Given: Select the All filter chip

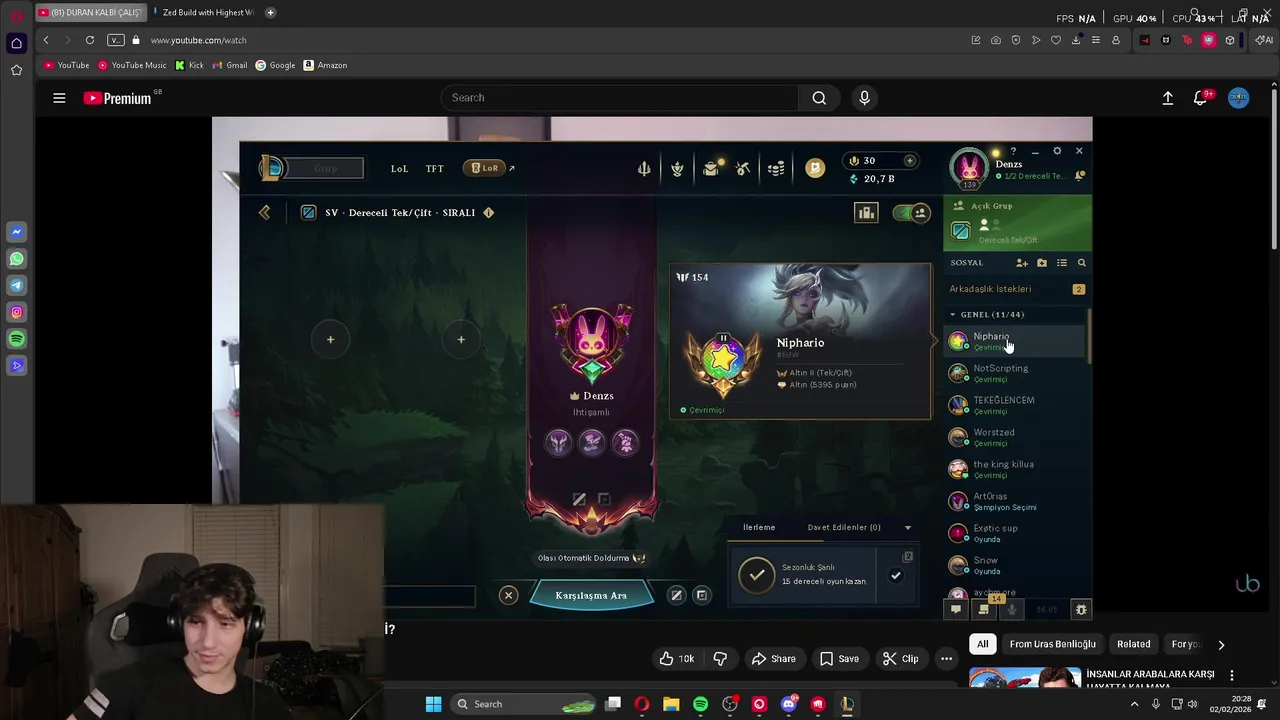Looking at the screenshot, I should (x=983, y=644).
